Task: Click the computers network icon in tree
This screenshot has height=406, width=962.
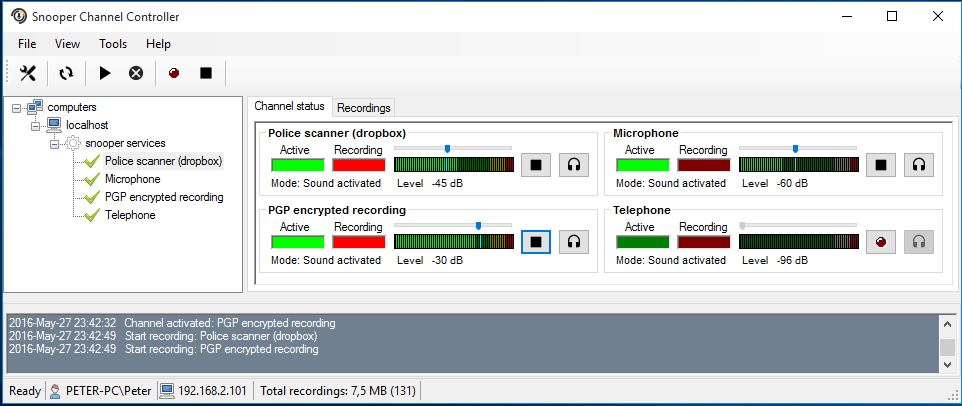Action: click(35, 107)
